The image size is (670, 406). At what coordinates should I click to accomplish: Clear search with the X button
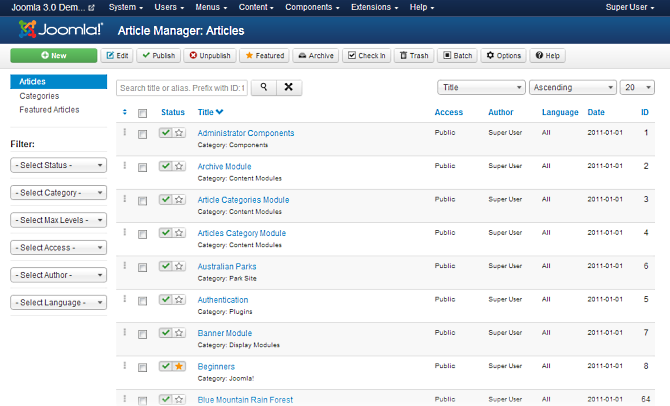coord(289,87)
